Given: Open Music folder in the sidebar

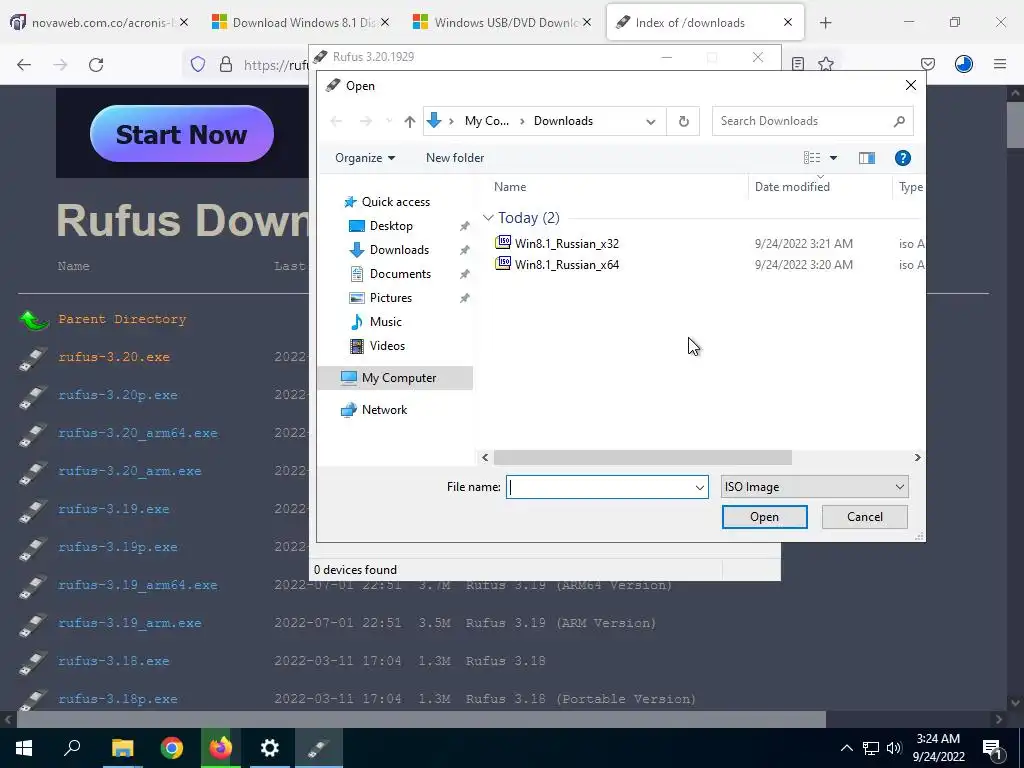Looking at the screenshot, I should point(385,322).
